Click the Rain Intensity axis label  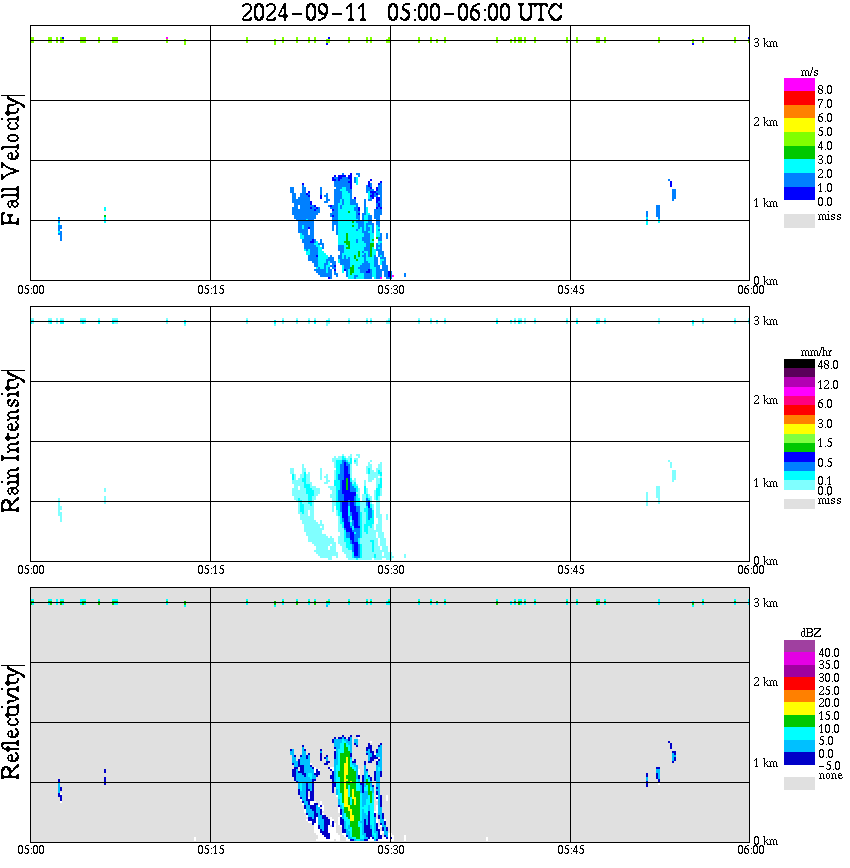tap(12, 441)
